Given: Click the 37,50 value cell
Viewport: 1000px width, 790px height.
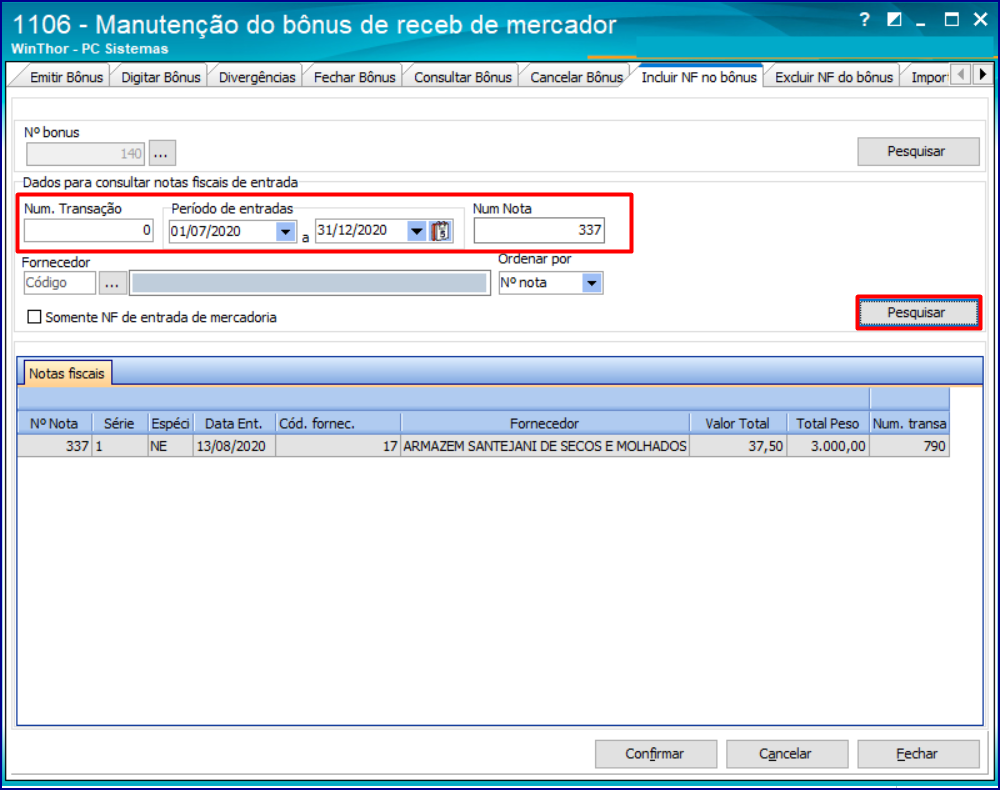Looking at the screenshot, I should point(738,446).
